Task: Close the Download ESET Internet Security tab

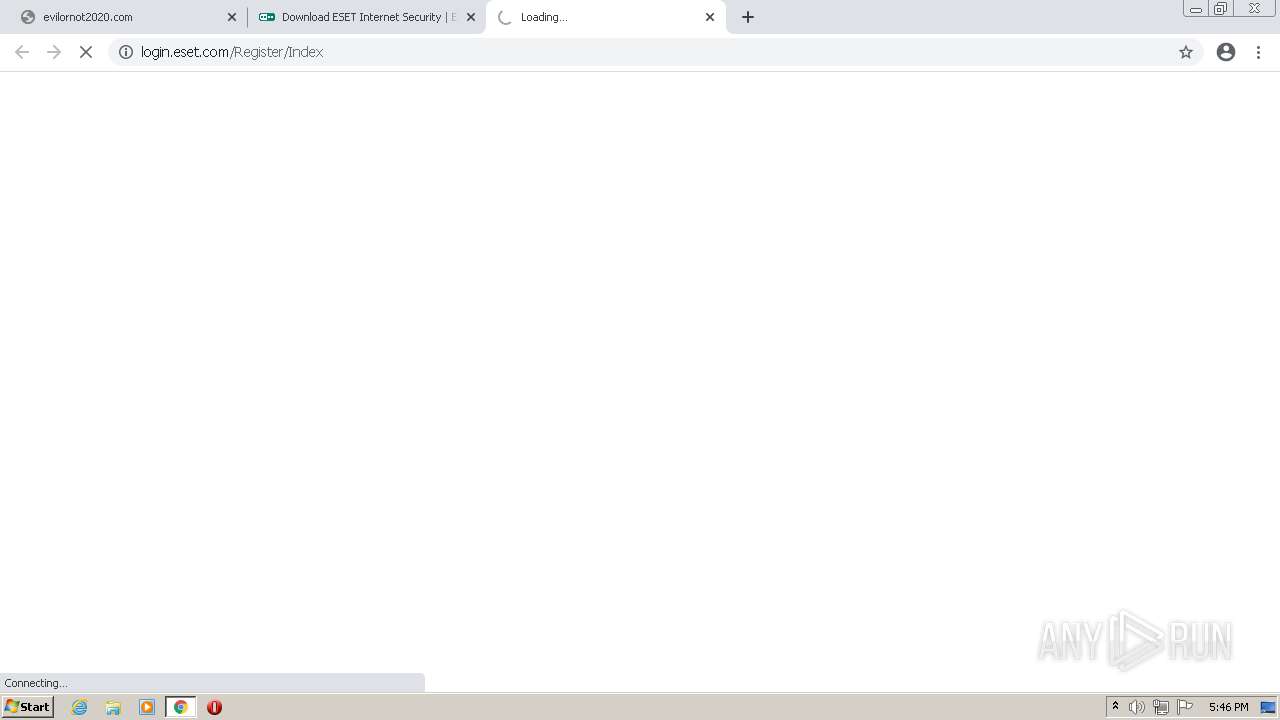Action: [471, 17]
